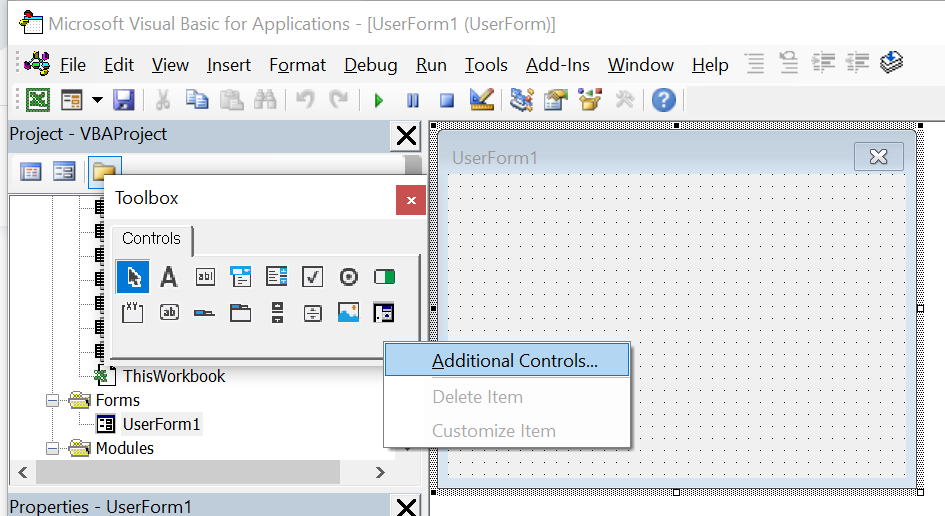This screenshot has height=516, width=945.
Task: Select the MultiPage control tool
Action: tap(240, 313)
